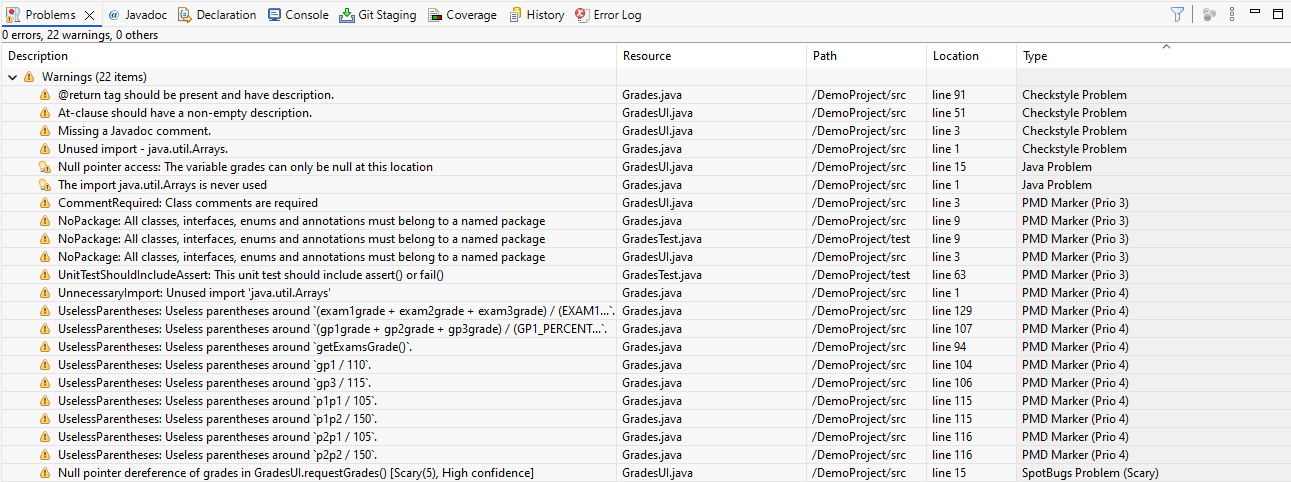This screenshot has height=482, width=1291.
Task: Sort by the Resource column header
Action: point(646,56)
